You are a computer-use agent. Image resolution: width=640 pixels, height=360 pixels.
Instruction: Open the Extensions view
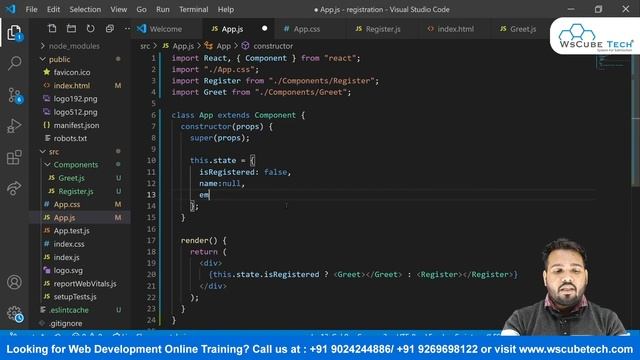(14, 157)
